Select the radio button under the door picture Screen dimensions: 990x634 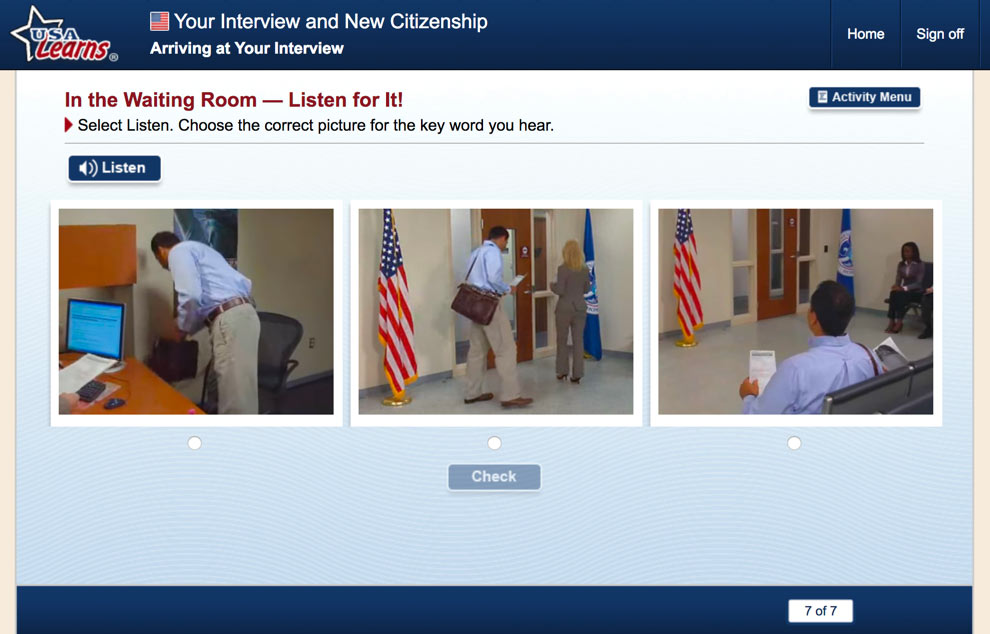point(494,443)
